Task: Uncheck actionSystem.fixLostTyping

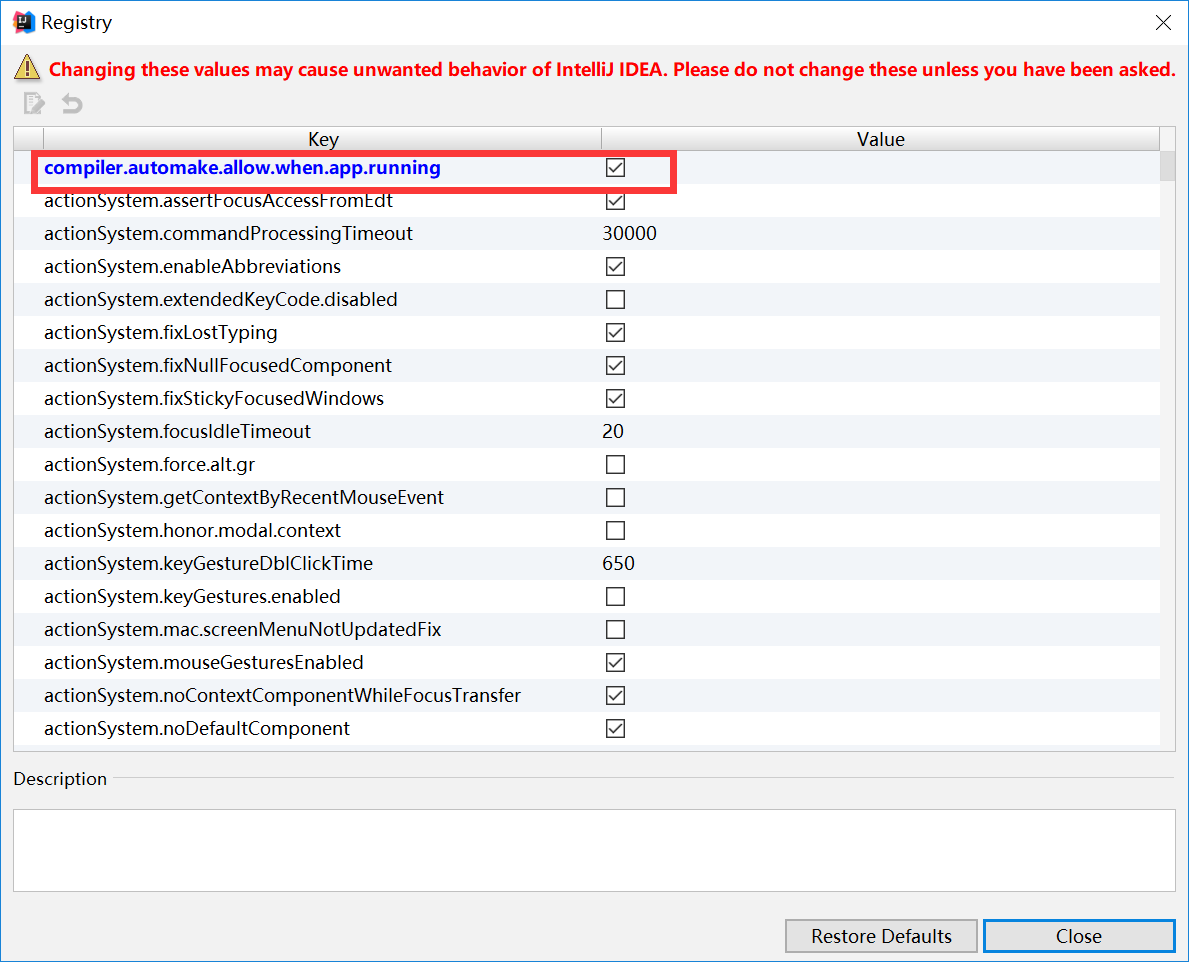Action: [616, 333]
